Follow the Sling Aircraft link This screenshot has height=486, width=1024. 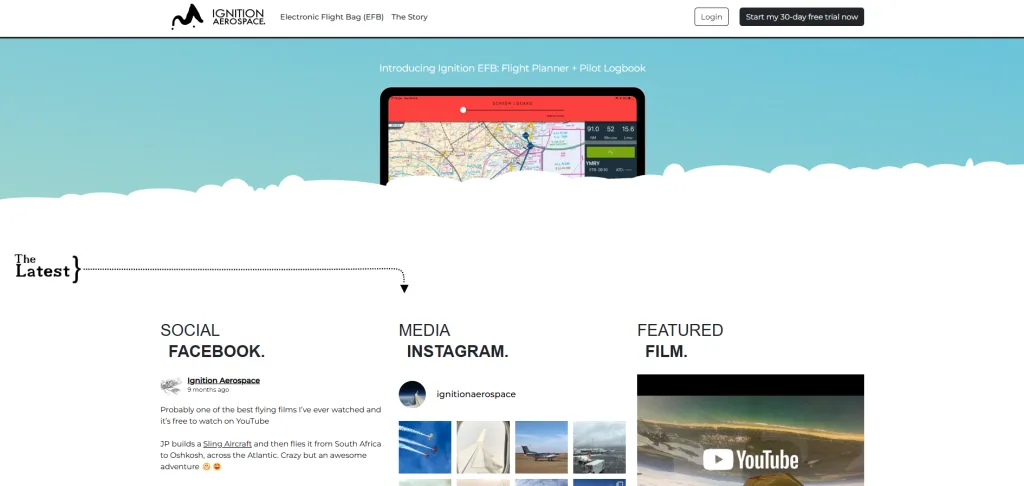point(227,444)
